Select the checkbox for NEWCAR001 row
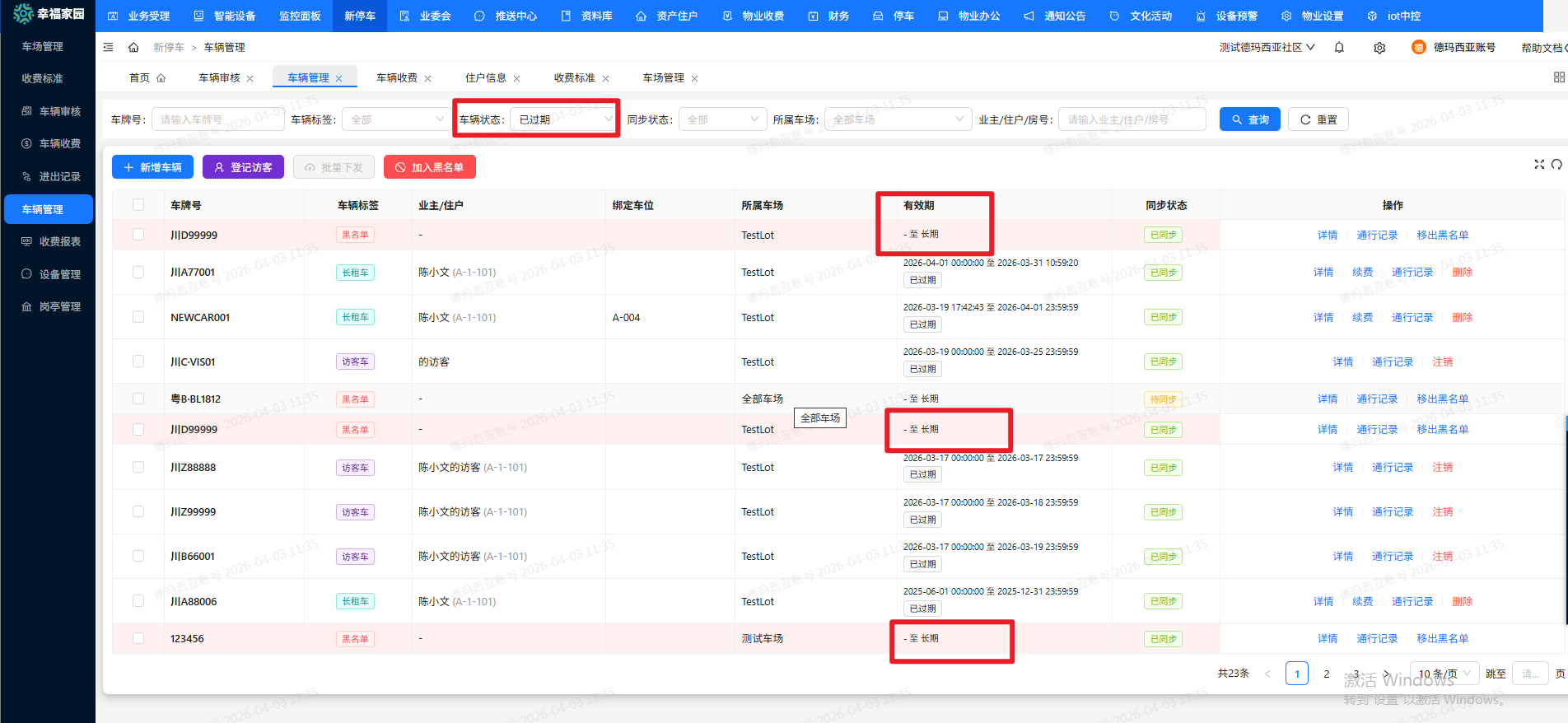This screenshot has height=723, width=1568. point(138,317)
